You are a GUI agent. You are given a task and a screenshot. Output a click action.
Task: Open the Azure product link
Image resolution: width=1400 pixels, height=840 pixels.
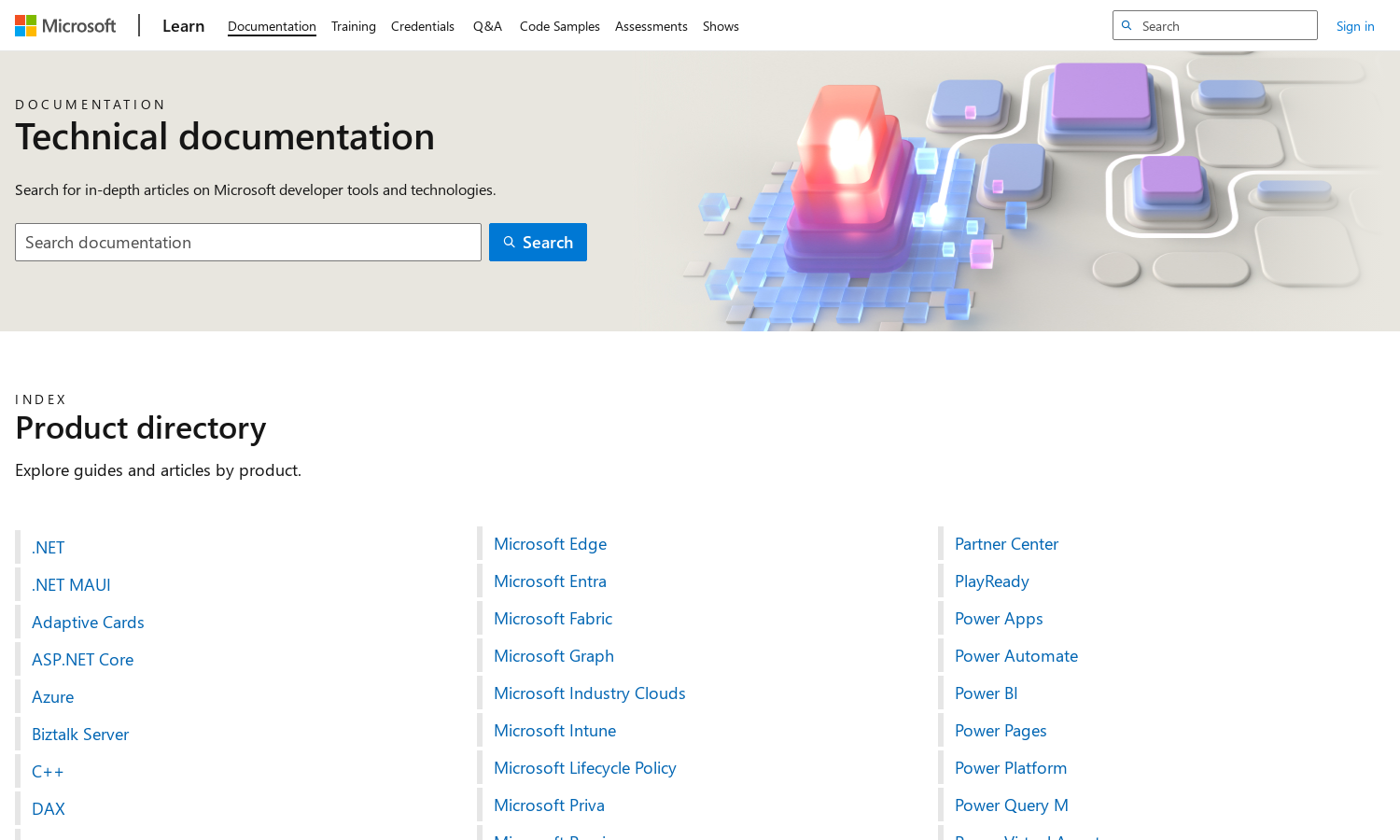tap(52, 697)
